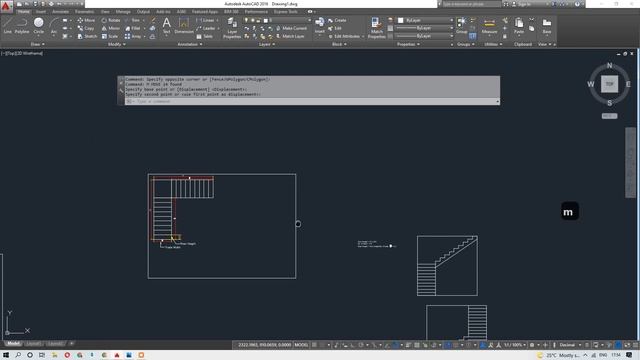Open the linetype ByLayer dropdown
The image size is (640, 360).
[x=424, y=36]
